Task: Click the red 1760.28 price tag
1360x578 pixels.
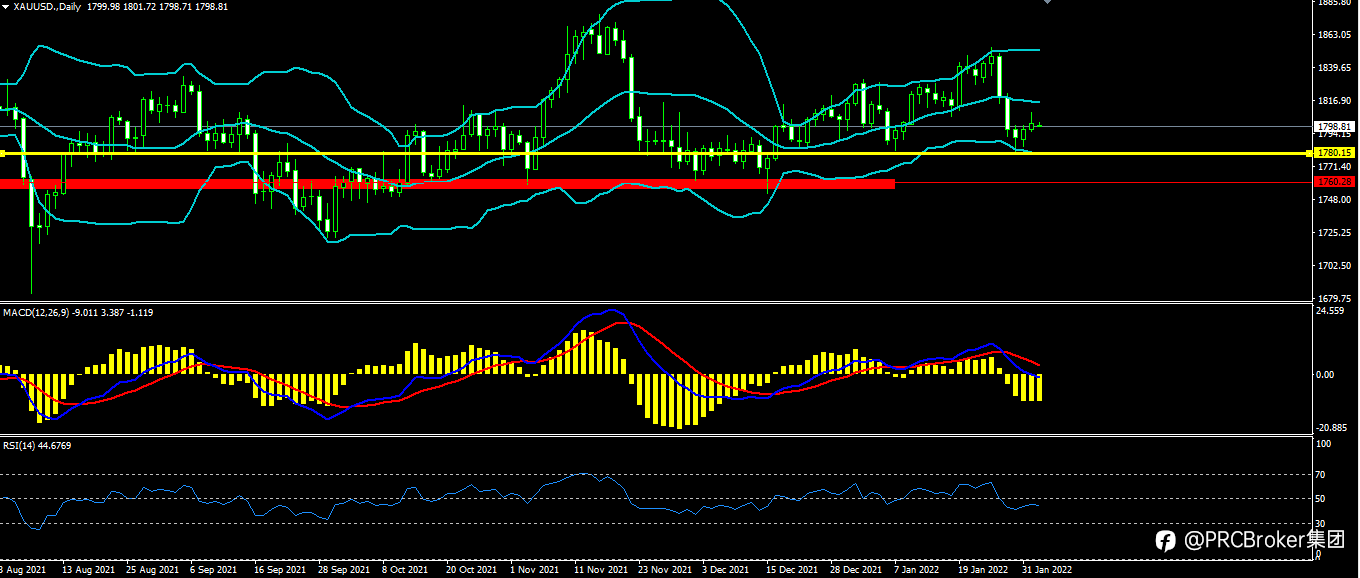Action: 1334,182
